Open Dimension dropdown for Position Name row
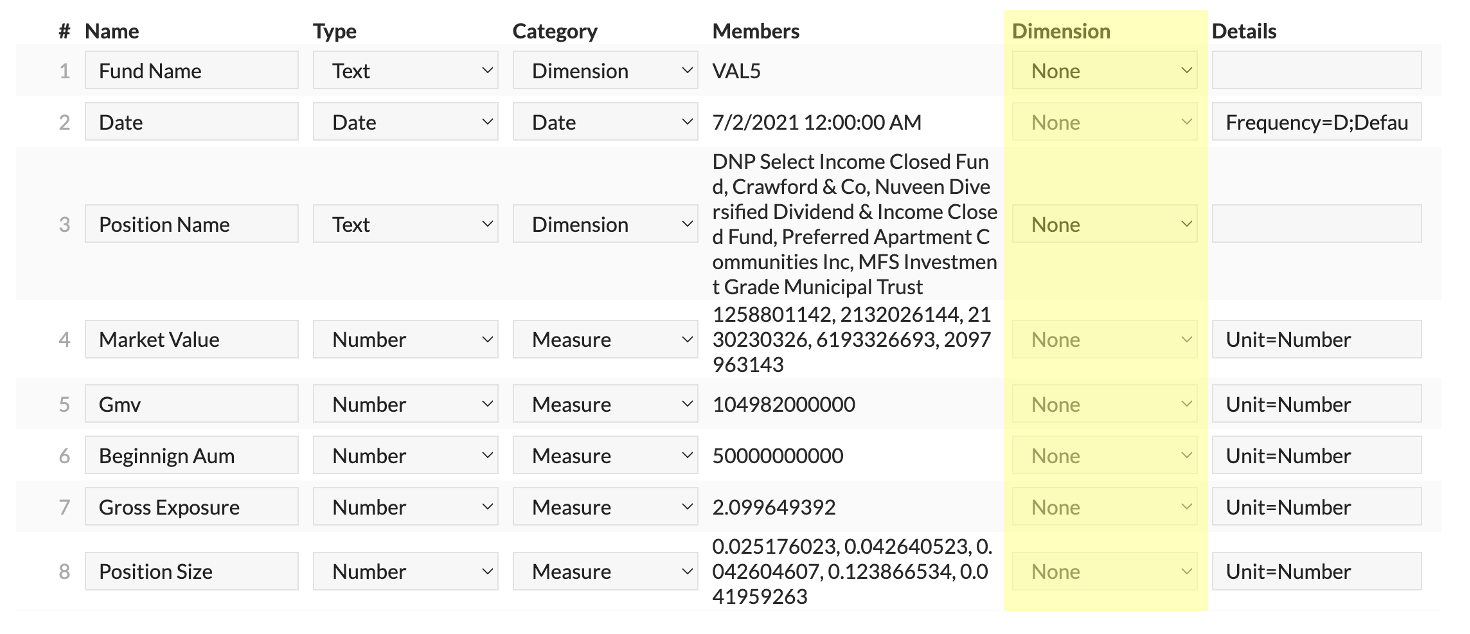The width and height of the screenshot is (1470, 634). click(1104, 224)
